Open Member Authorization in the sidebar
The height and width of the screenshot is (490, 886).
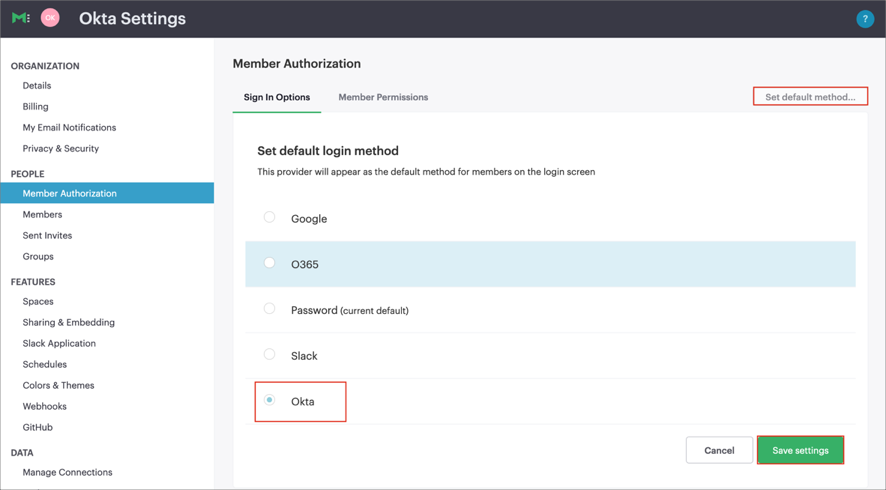point(70,193)
